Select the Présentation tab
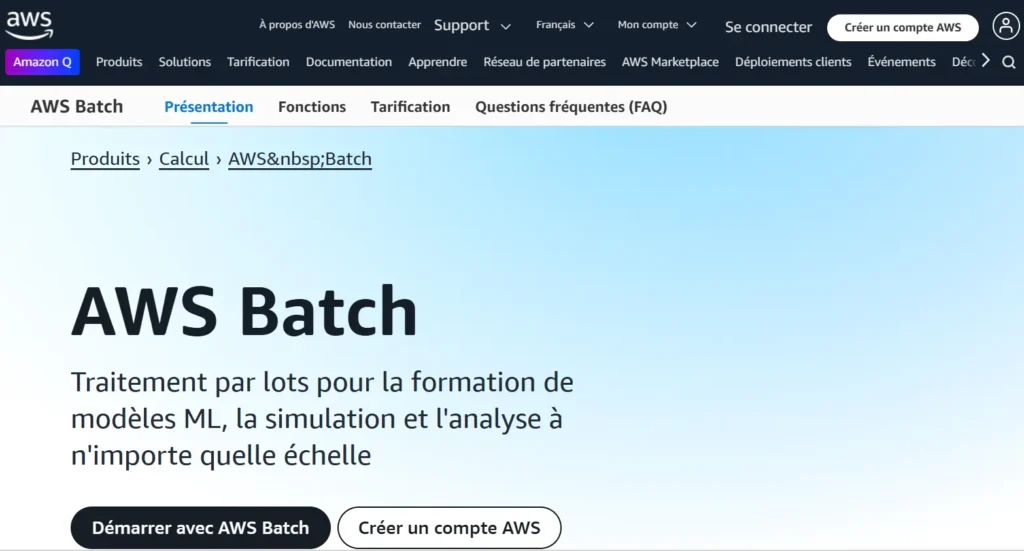The image size is (1024, 551). (209, 107)
